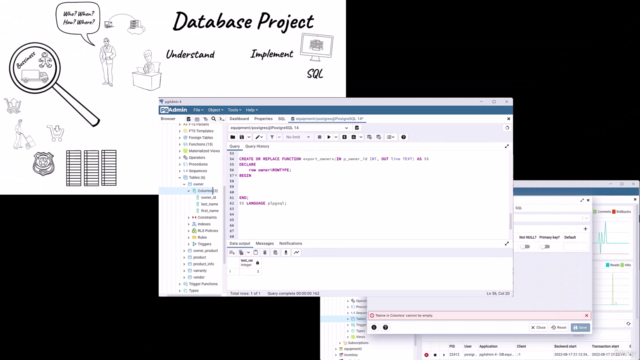Click the Save File icon
This screenshot has width=640, height=360.
point(242,137)
